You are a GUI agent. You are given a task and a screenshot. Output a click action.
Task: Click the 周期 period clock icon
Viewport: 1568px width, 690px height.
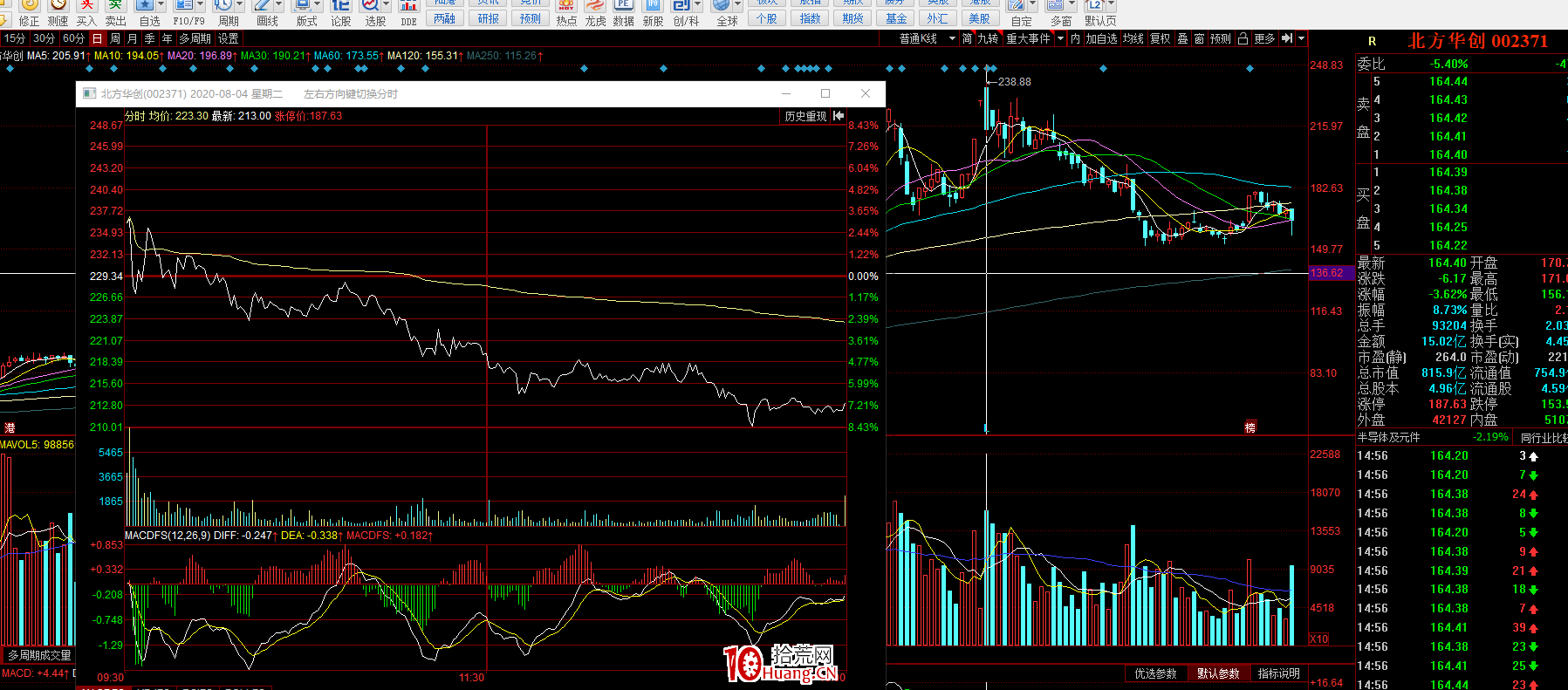coord(223,5)
